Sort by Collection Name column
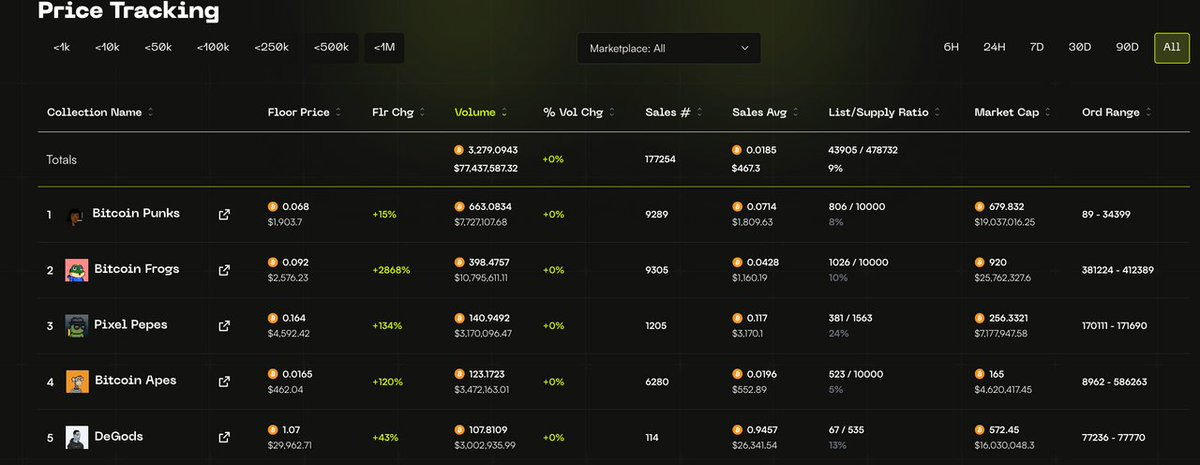The height and width of the screenshot is (465, 1200). click(100, 113)
